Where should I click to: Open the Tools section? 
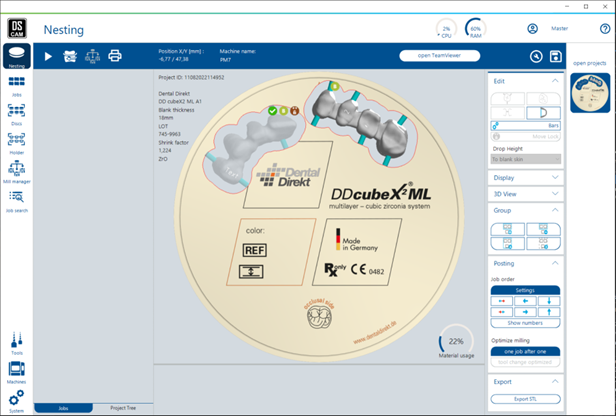17,343
